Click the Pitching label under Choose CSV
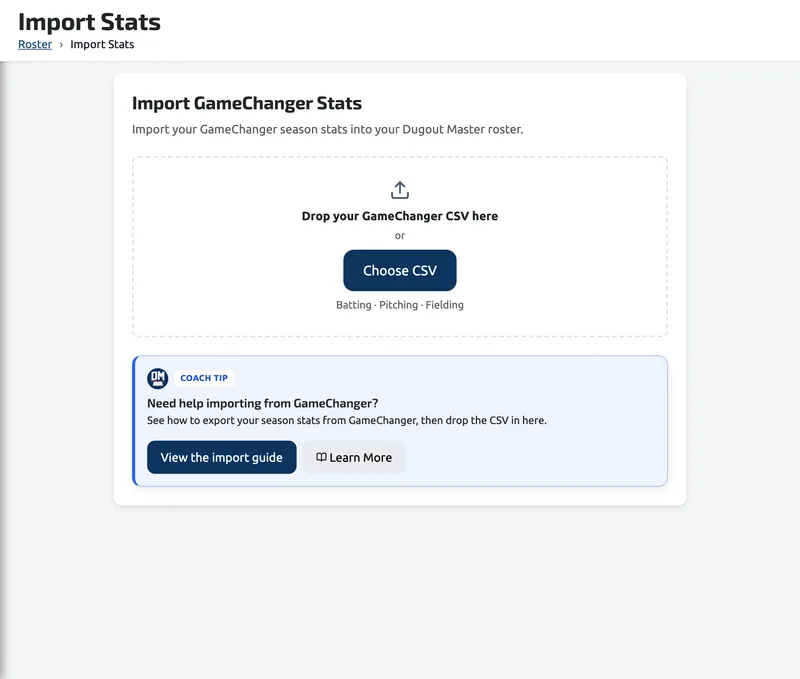The height and width of the screenshot is (679, 800). click(398, 305)
